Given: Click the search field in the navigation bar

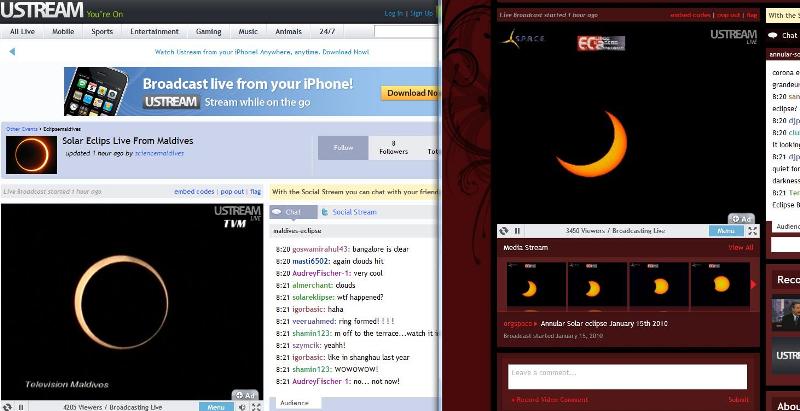Looking at the screenshot, I should click(x=406, y=32).
